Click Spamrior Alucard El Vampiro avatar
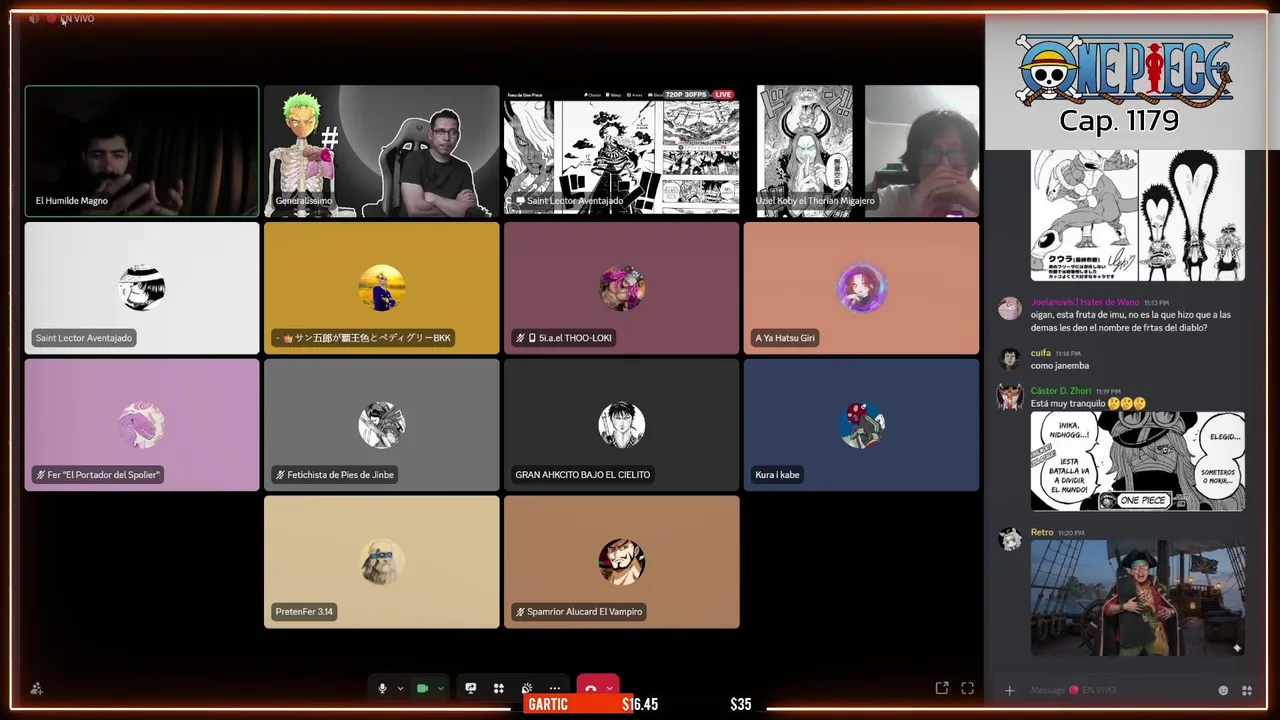Viewport: 1280px width, 720px height. 622,562
